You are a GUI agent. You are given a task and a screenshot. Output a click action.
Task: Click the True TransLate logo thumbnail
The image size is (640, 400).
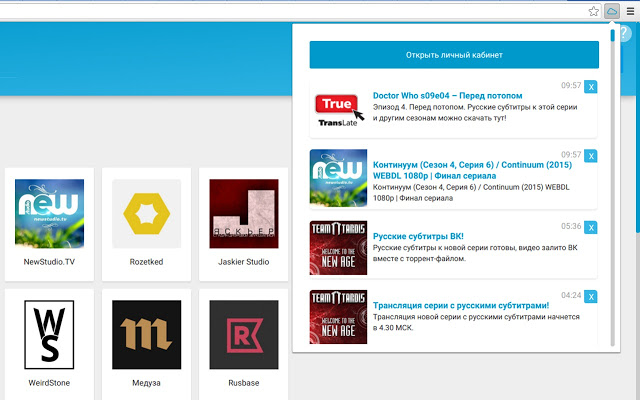(338, 109)
